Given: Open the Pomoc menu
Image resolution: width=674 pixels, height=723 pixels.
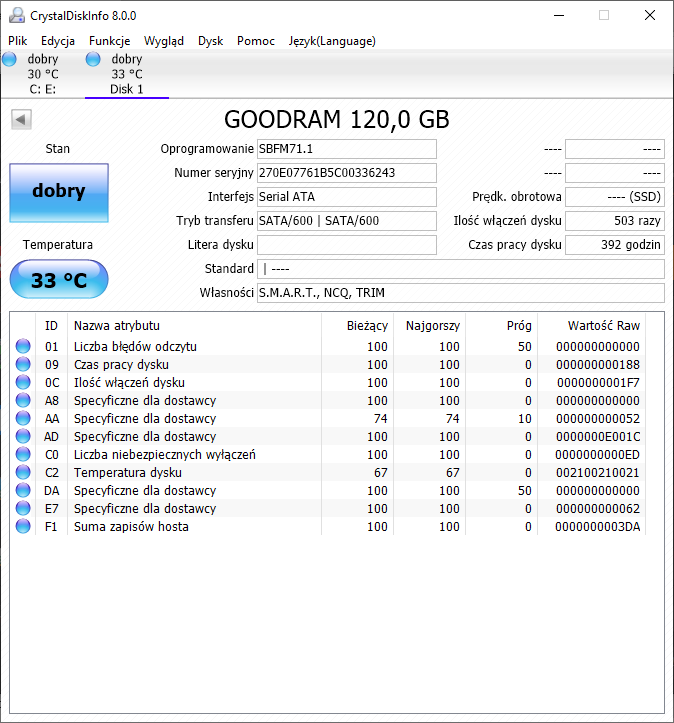Looking at the screenshot, I should [256, 41].
